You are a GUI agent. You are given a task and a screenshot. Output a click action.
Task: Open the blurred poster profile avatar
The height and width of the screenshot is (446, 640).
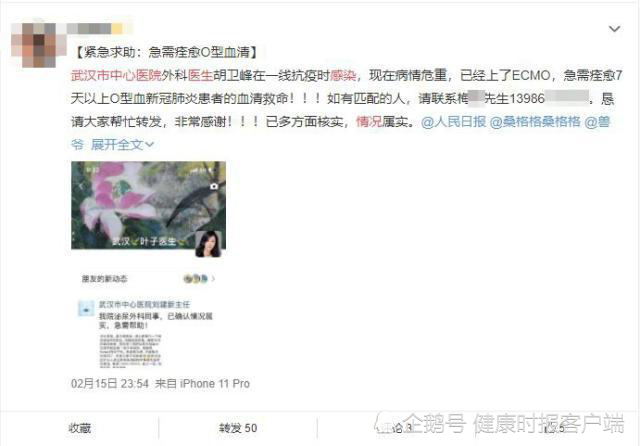[x=38, y=44]
